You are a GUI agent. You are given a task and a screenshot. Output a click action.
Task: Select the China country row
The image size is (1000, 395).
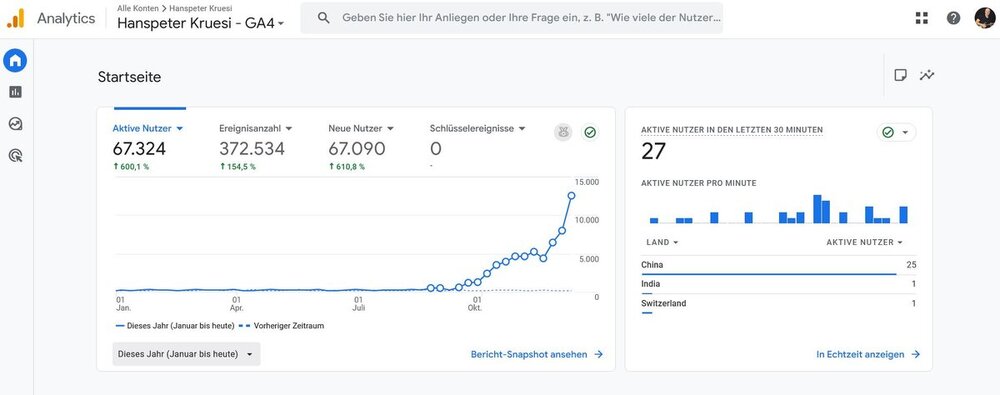(x=778, y=265)
